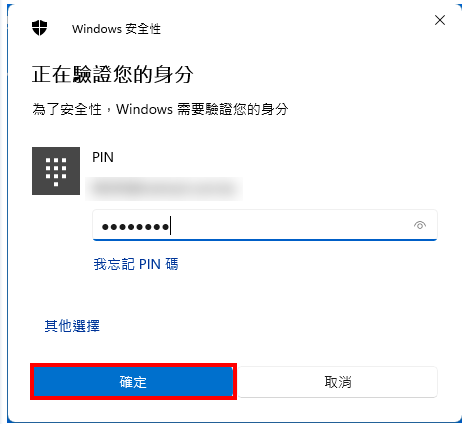
Task: Click the PIN label above the field
Action: 103,157
